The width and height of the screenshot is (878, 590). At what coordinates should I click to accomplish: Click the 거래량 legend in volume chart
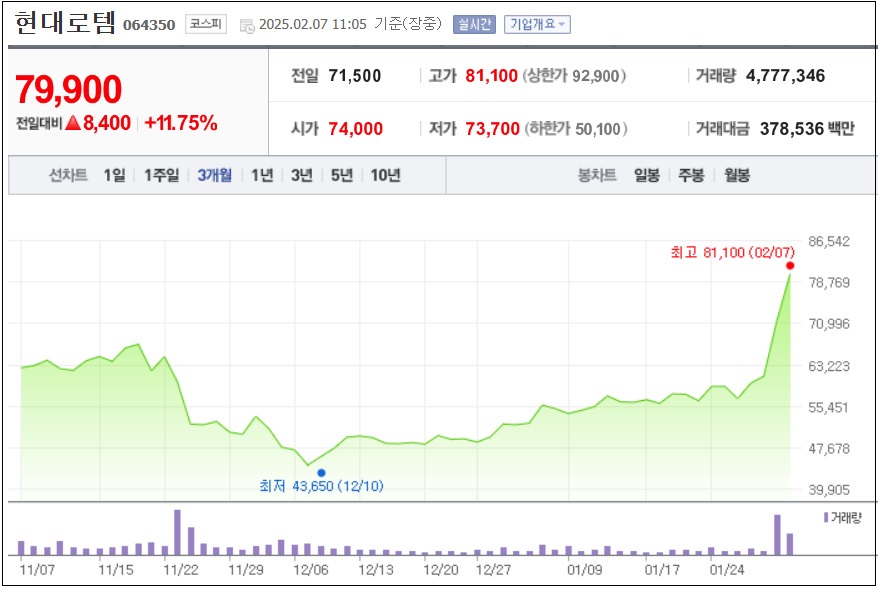(x=843, y=517)
